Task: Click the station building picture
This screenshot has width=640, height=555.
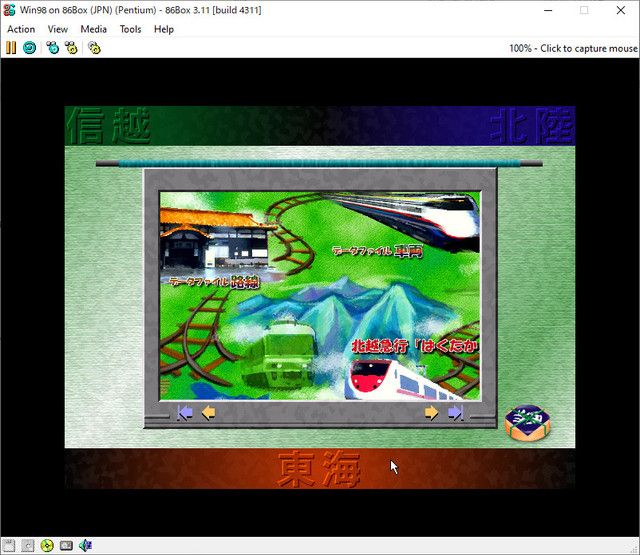Action: 214,239
